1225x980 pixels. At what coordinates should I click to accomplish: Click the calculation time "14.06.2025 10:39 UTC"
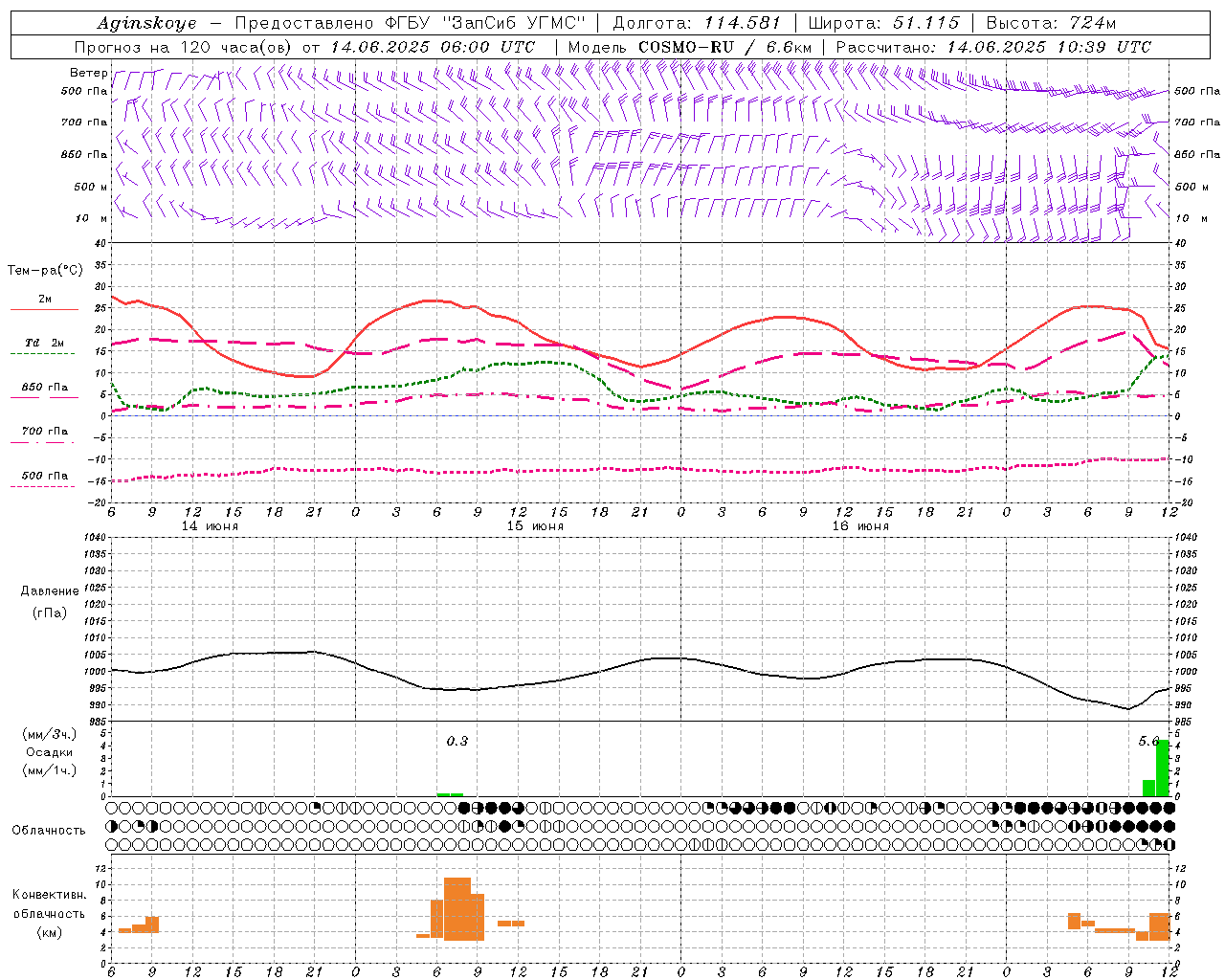(x=1049, y=47)
